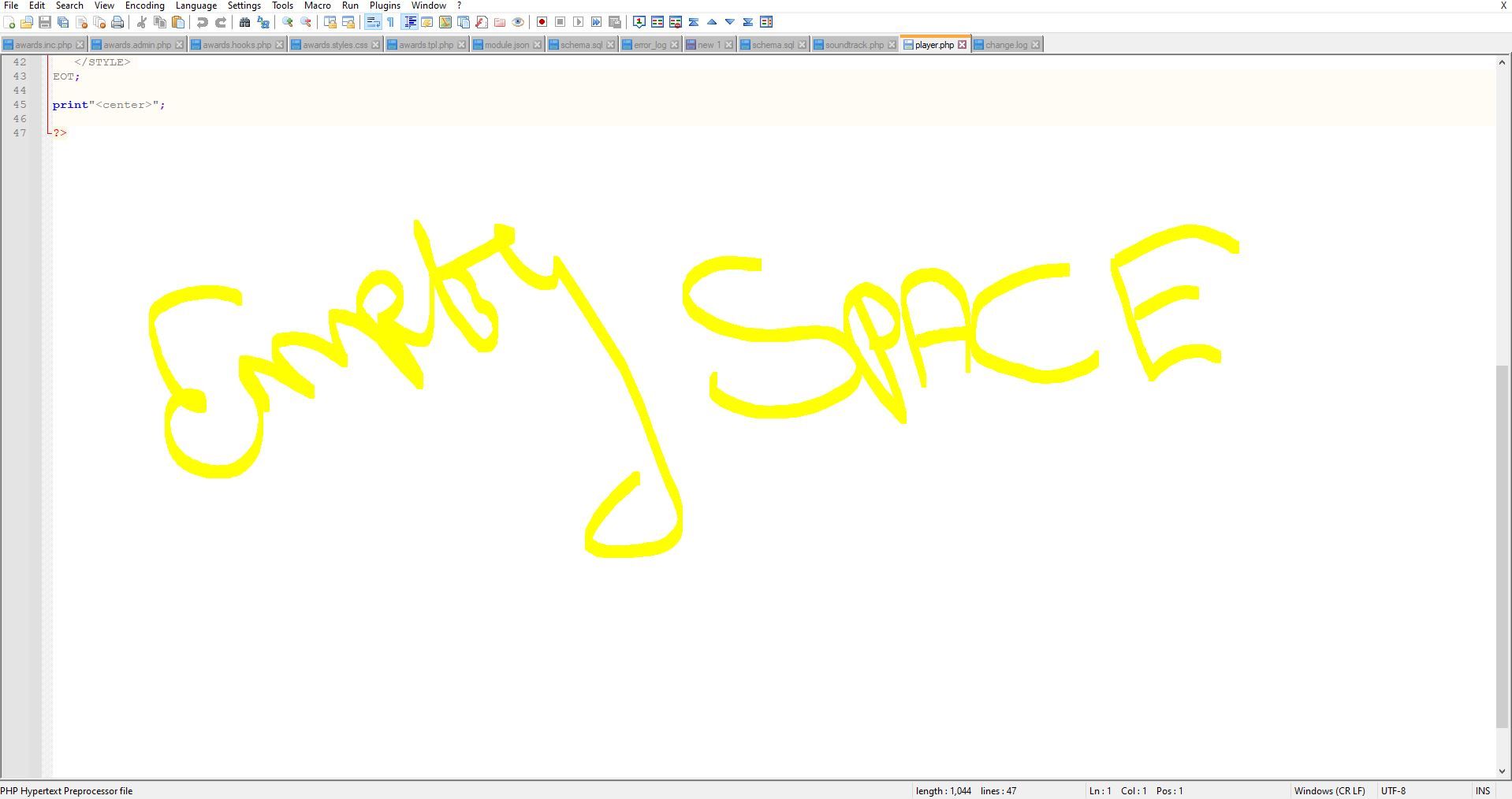This screenshot has height=799, width=1512.
Task: Close the error_log tab
Action: click(x=674, y=45)
